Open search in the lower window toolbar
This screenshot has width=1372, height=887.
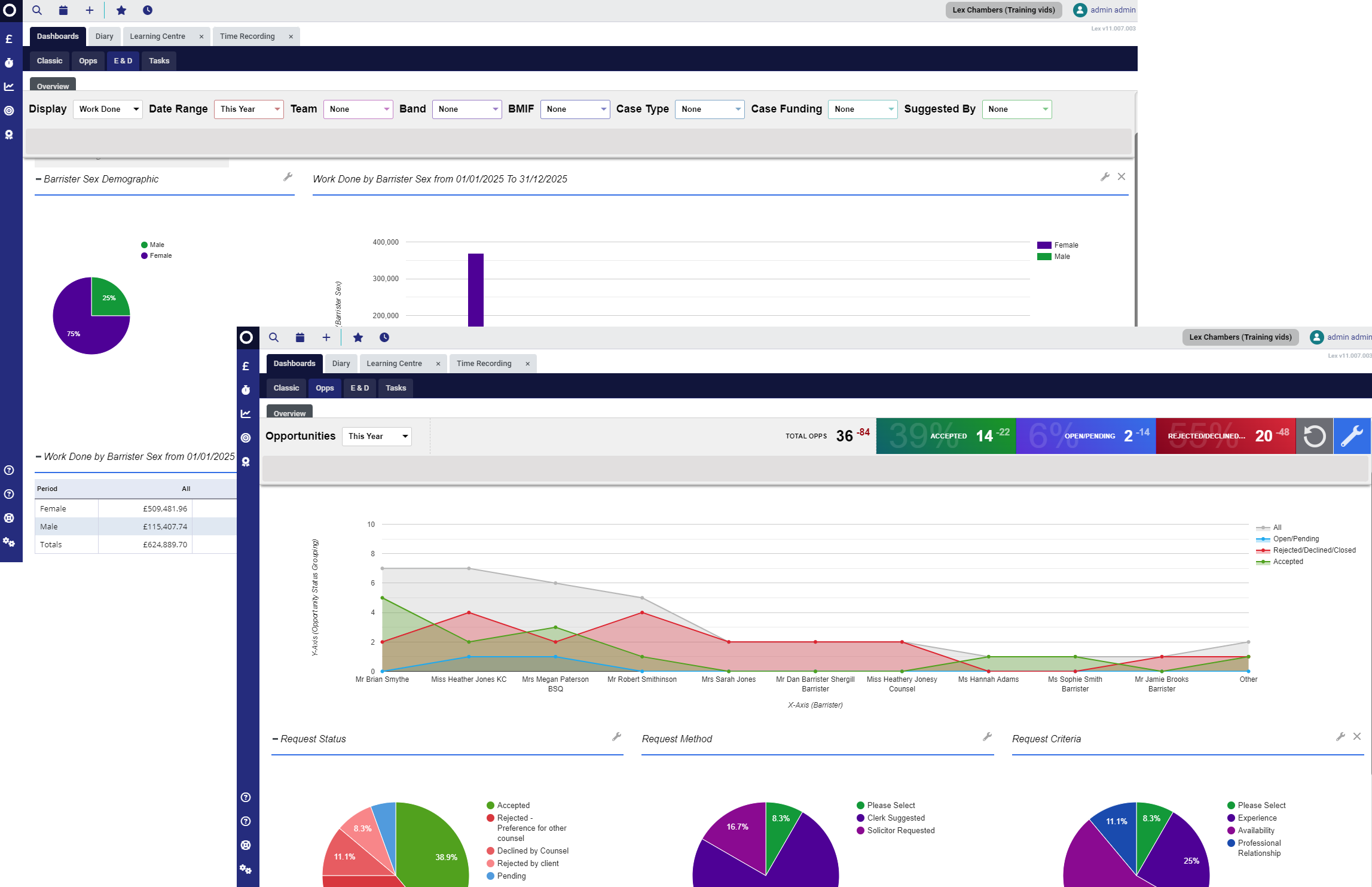[x=274, y=337]
